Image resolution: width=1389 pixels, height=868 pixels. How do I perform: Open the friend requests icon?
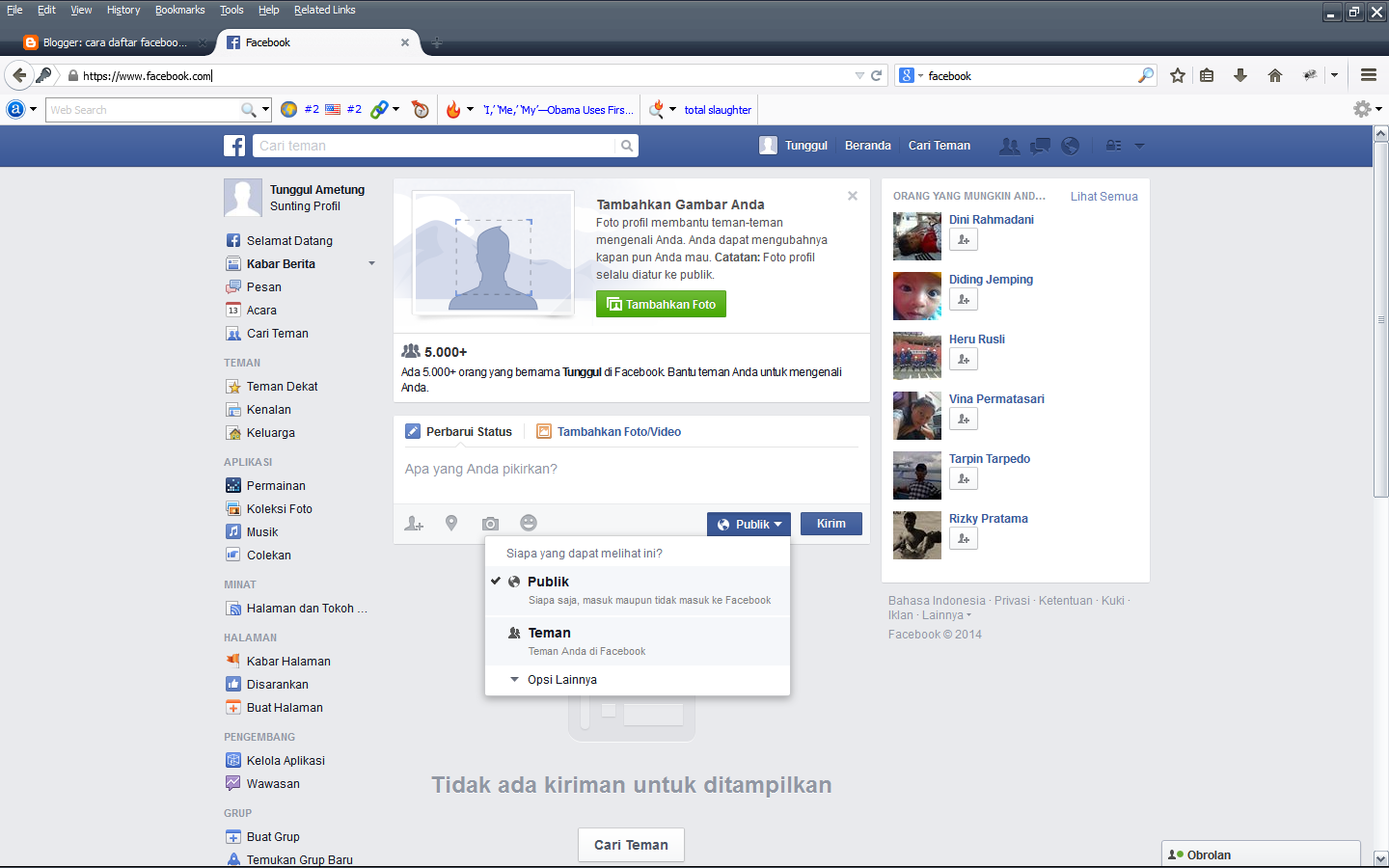pos(1009,146)
